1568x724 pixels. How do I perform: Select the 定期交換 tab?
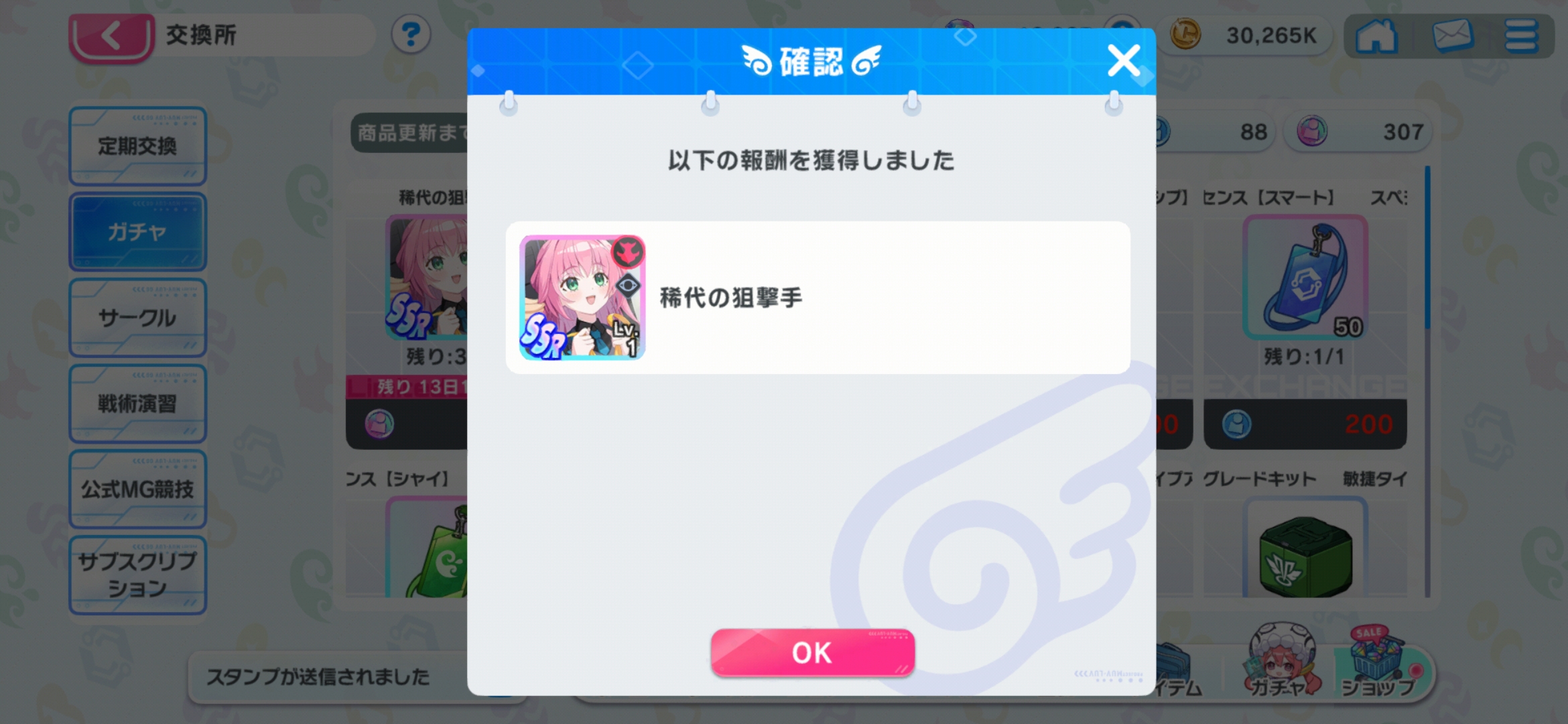[x=137, y=145]
